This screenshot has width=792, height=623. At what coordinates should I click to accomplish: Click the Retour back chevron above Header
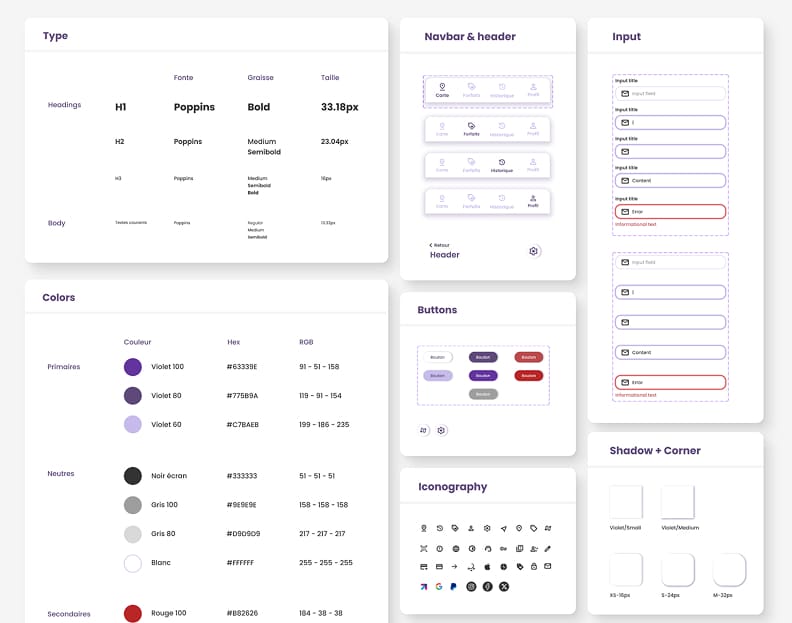[x=431, y=245]
